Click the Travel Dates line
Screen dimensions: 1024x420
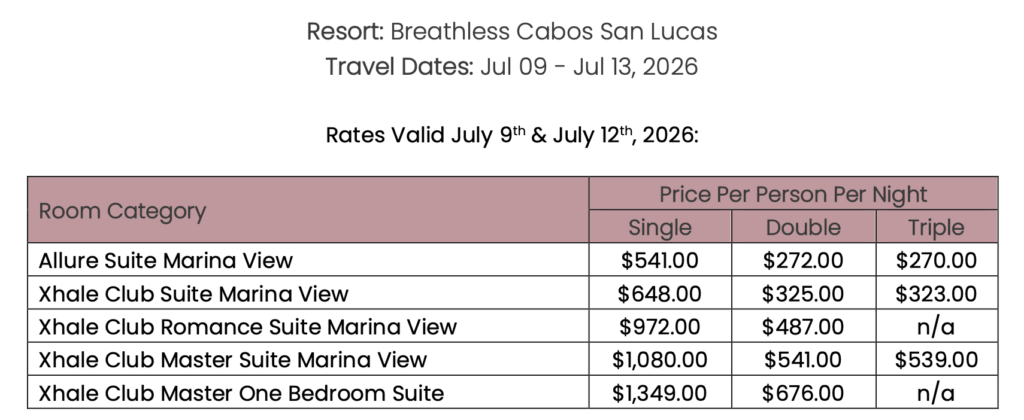point(511,68)
